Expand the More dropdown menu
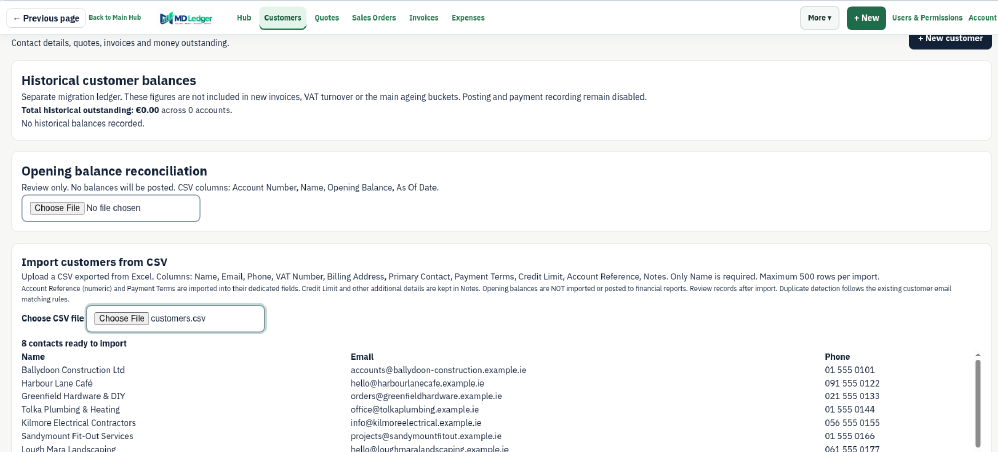Image resolution: width=998 pixels, height=452 pixels. pos(819,18)
